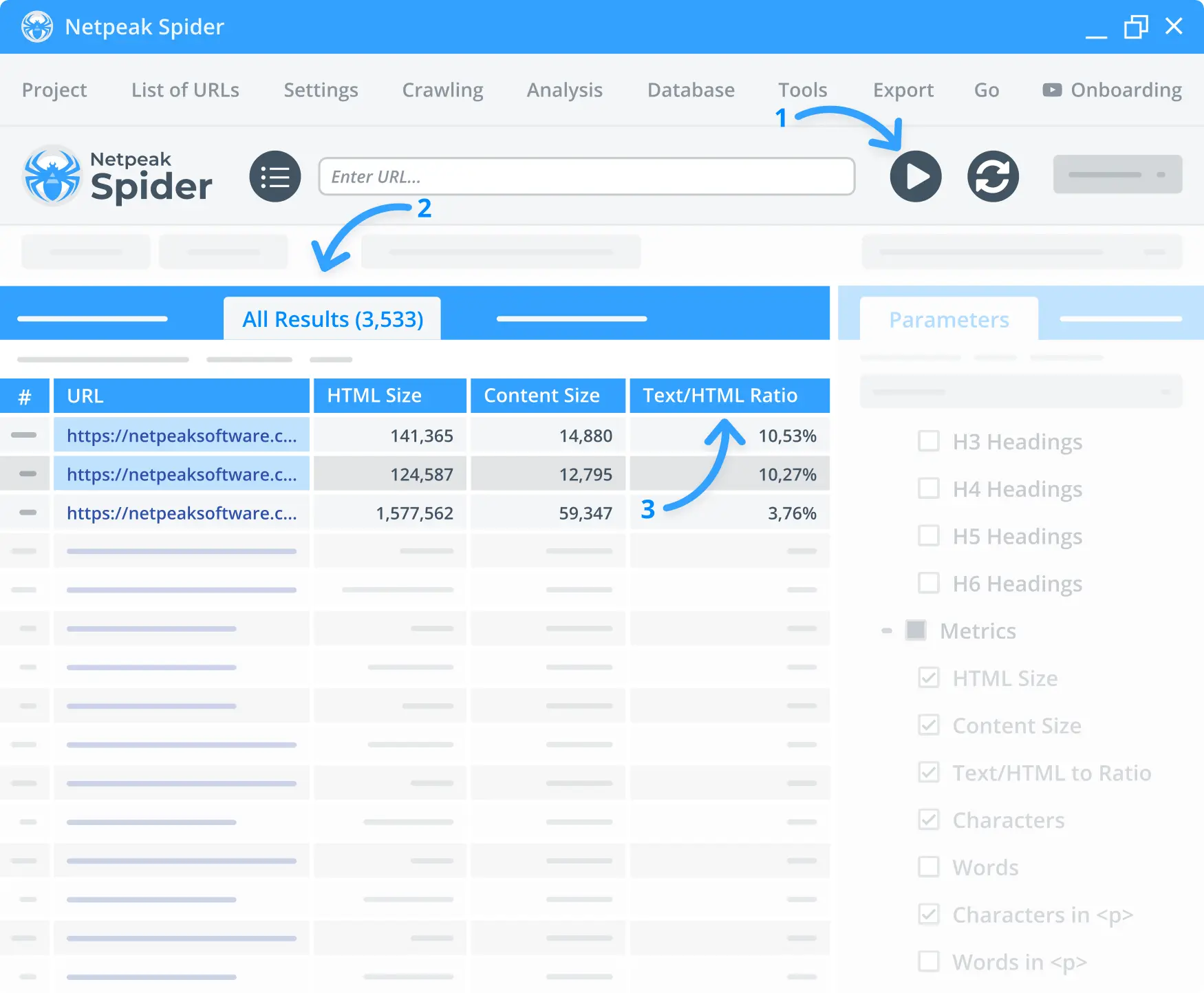Open the Go menu

point(986,90)
